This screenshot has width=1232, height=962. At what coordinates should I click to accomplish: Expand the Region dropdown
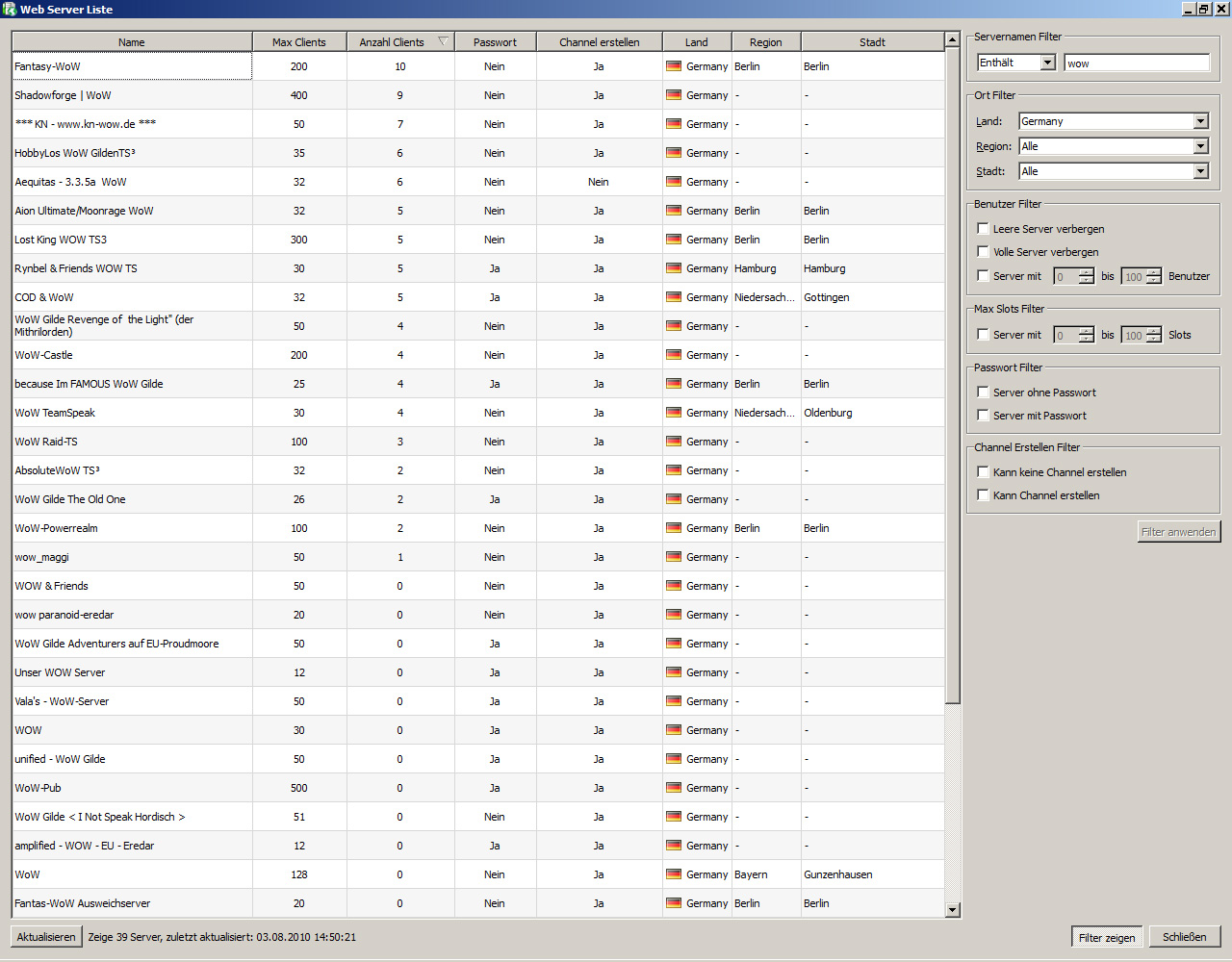pos(1200,146)
